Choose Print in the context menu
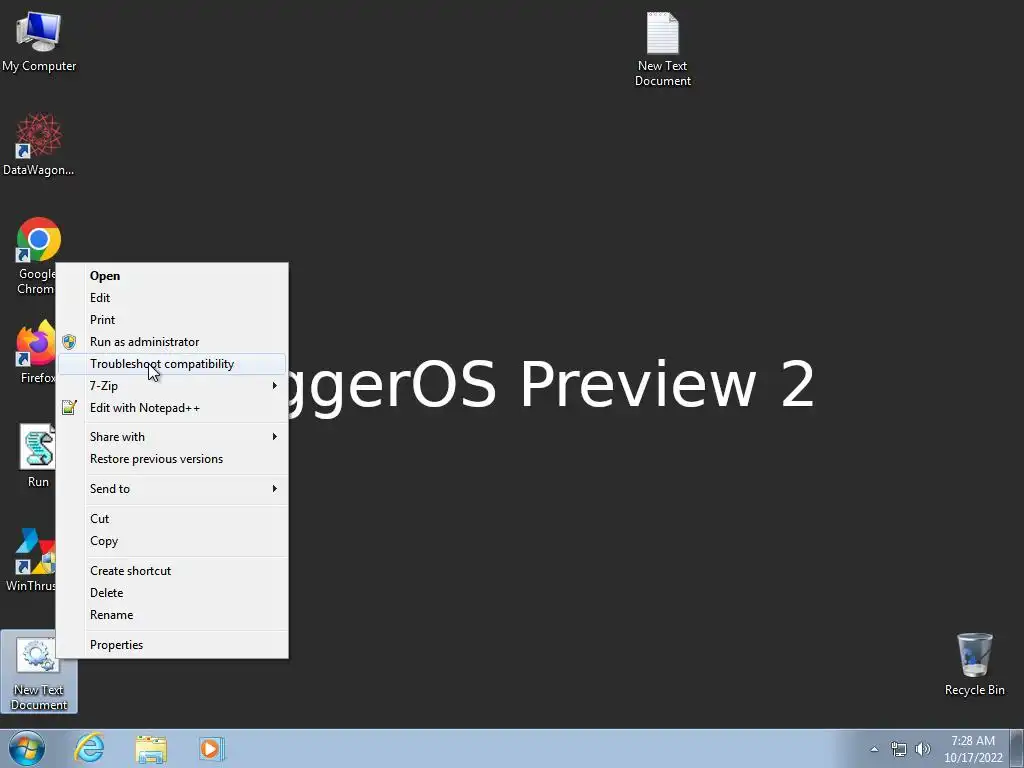Viewport: 1024px width, 768px height. pyautogui.click(x=172, y=320)
